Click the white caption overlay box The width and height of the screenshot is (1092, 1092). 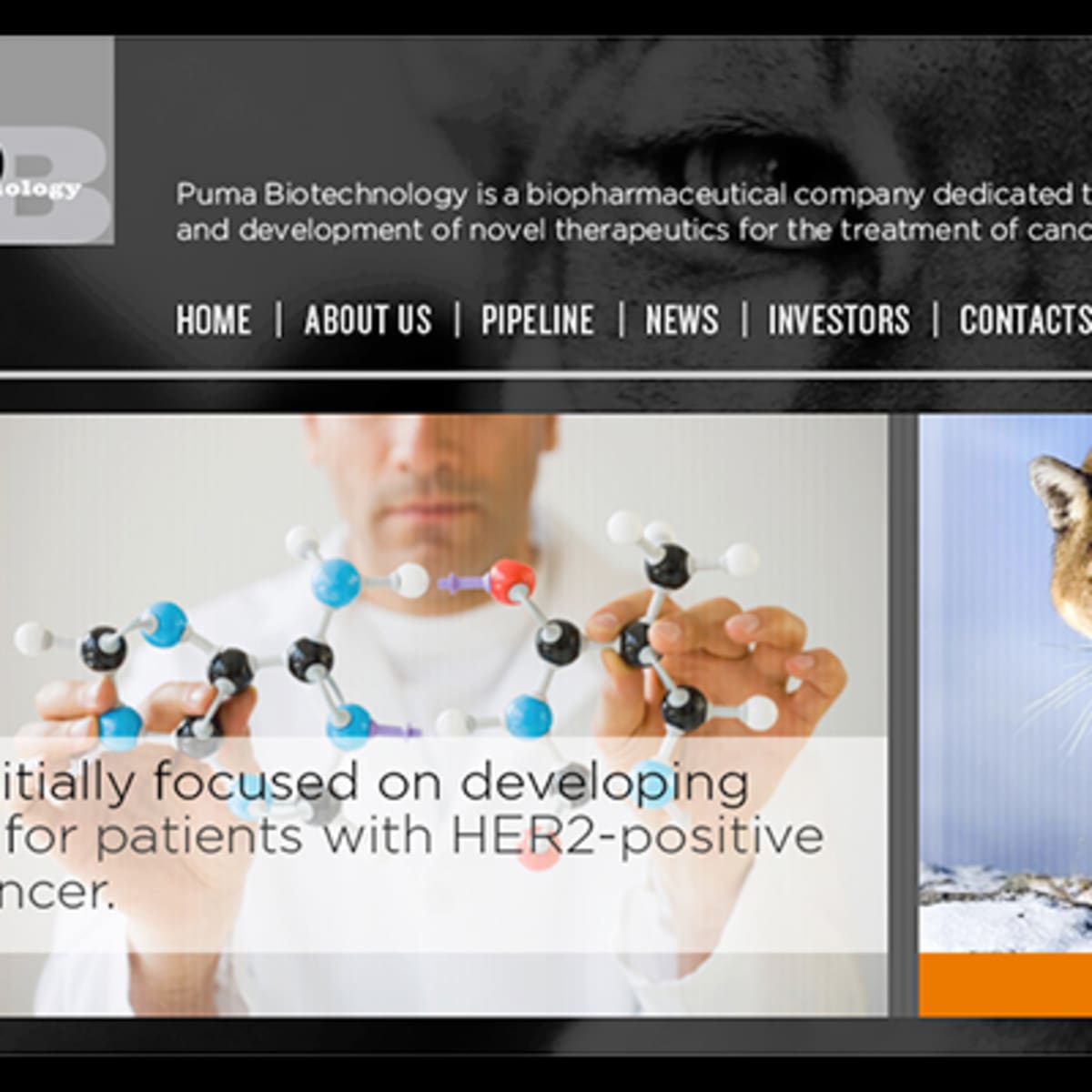click(x=443, y=844)
